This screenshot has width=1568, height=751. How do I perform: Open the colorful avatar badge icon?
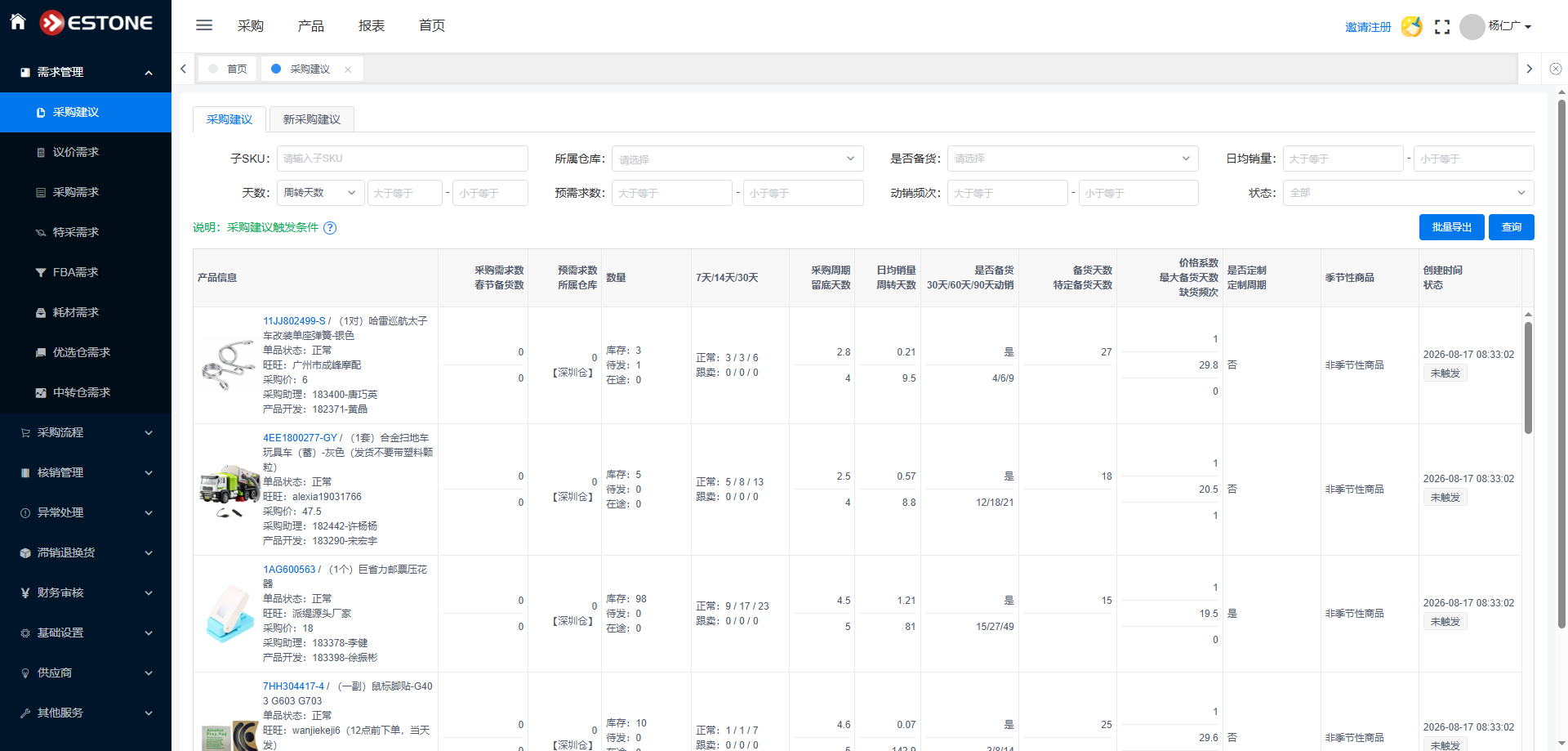1412,27
